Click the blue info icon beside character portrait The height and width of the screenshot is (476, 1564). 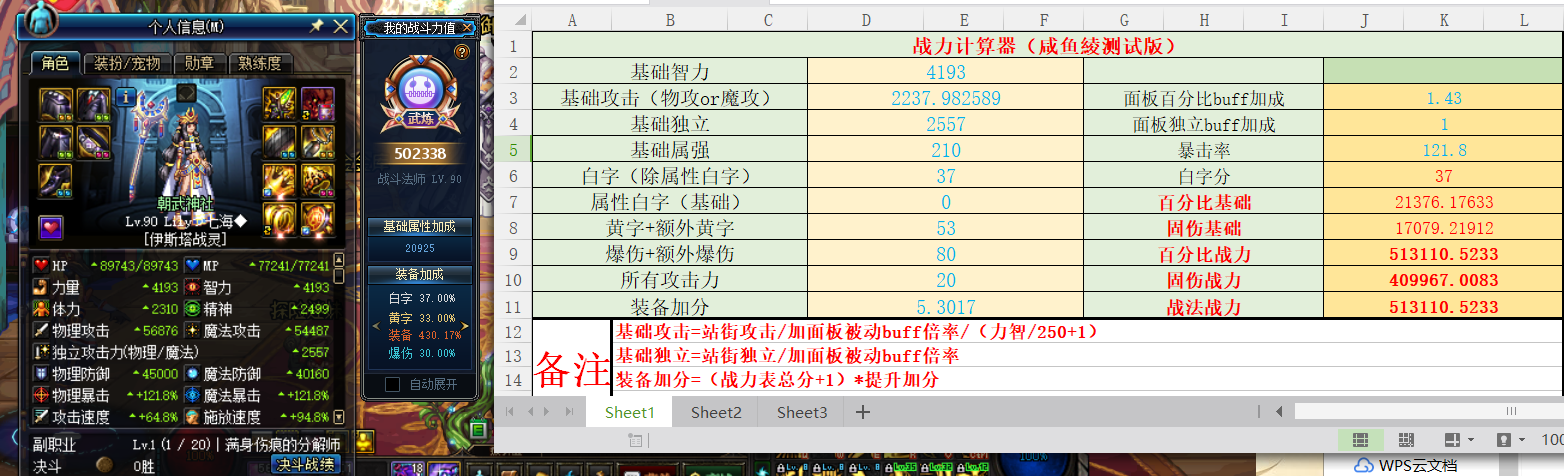click(x=125, y=97)
